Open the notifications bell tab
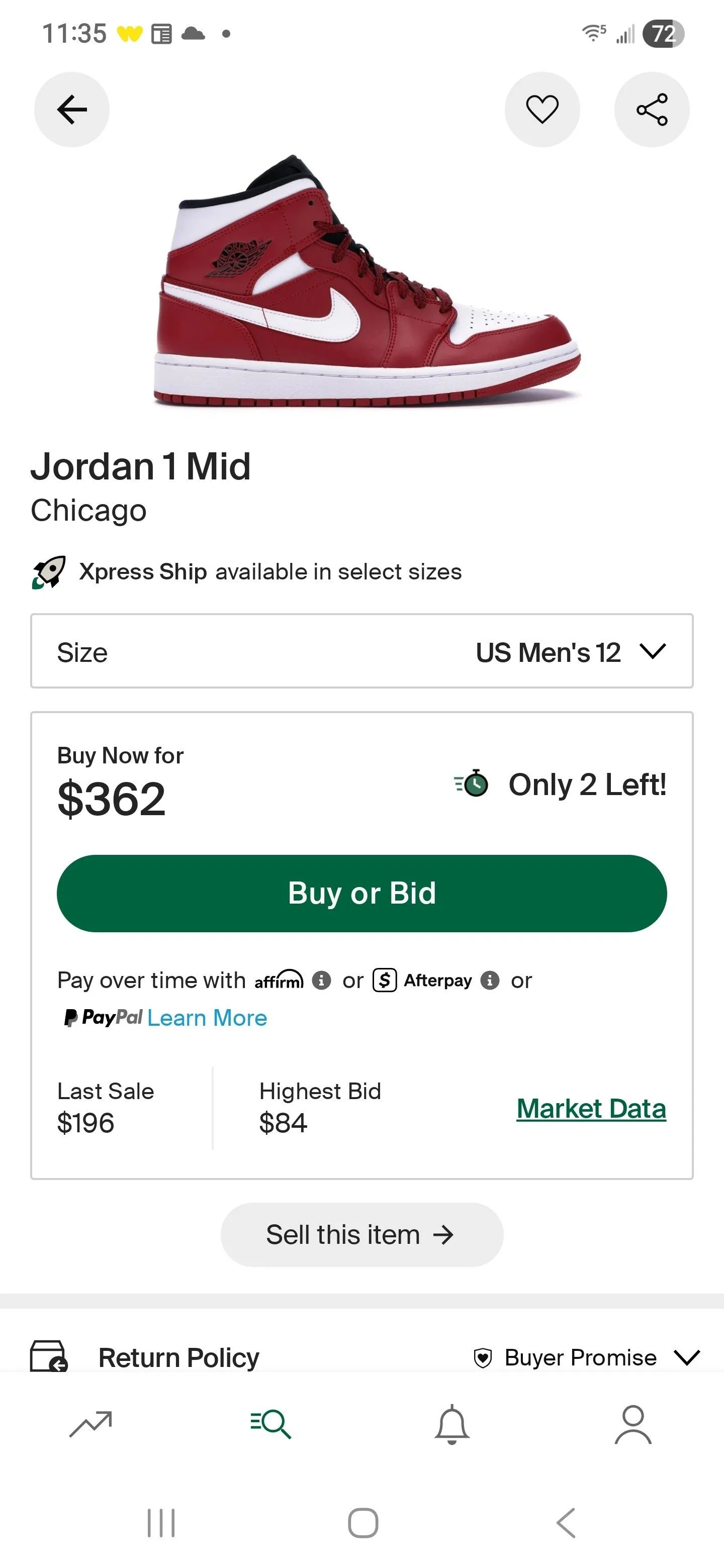The height and width of the screenshot is (1568, 724). pos(452,1424)
